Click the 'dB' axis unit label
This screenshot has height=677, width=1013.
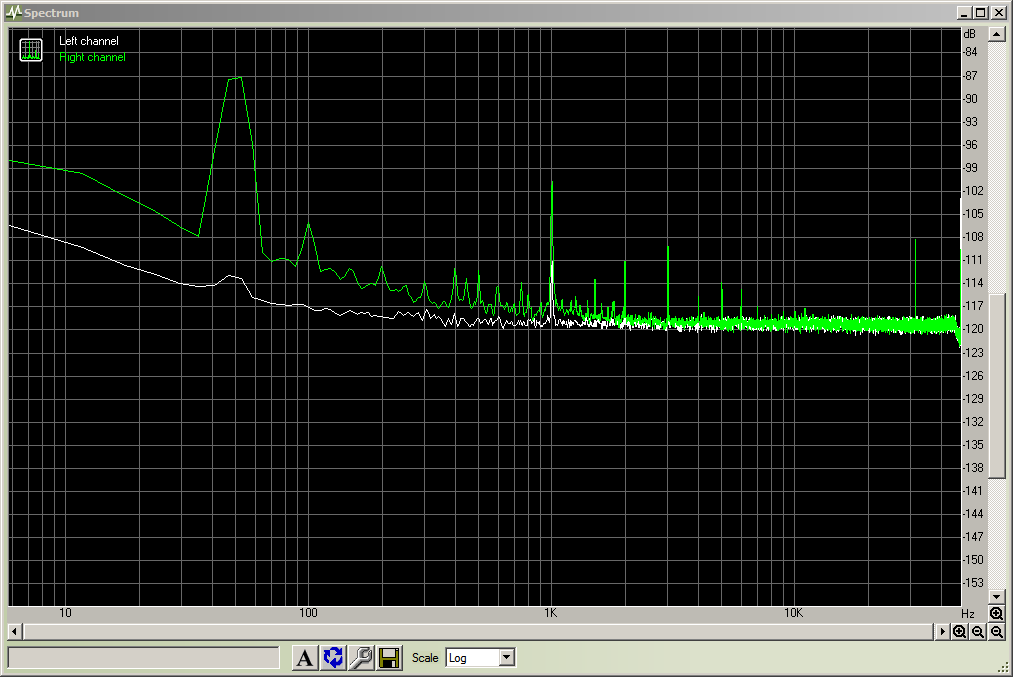tap(969, 34)
